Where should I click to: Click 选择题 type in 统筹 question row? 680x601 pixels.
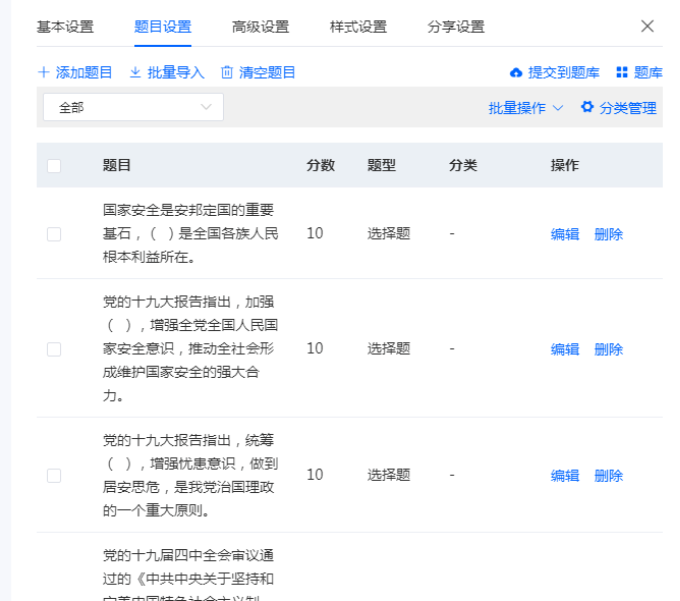click(x=389, y=475)
